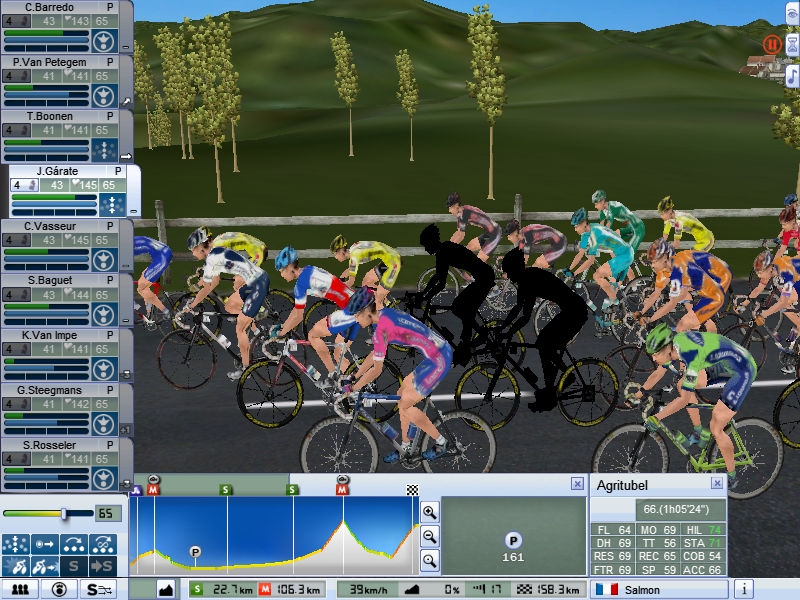800x600 pixels.
Task: Click the Salmon rider name bar
Action: pyautogui.click(x=660, y=589)
